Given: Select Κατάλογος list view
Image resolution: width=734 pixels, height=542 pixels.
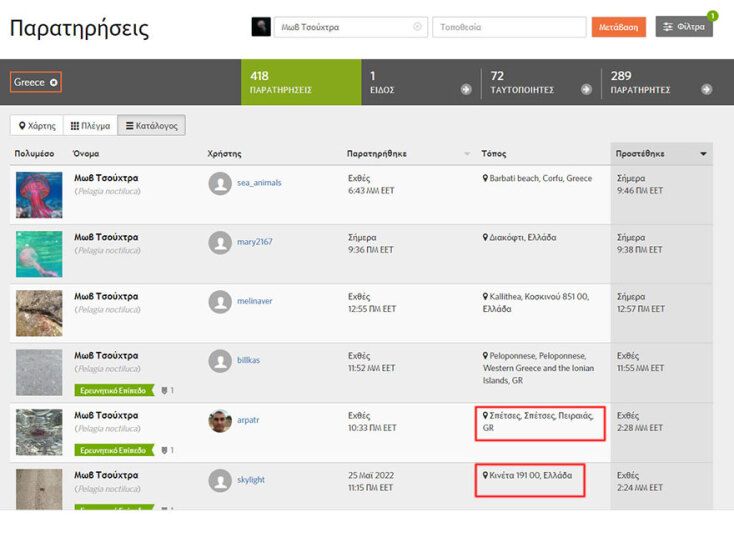Looking at the screenshot, I should coord(151,126).
